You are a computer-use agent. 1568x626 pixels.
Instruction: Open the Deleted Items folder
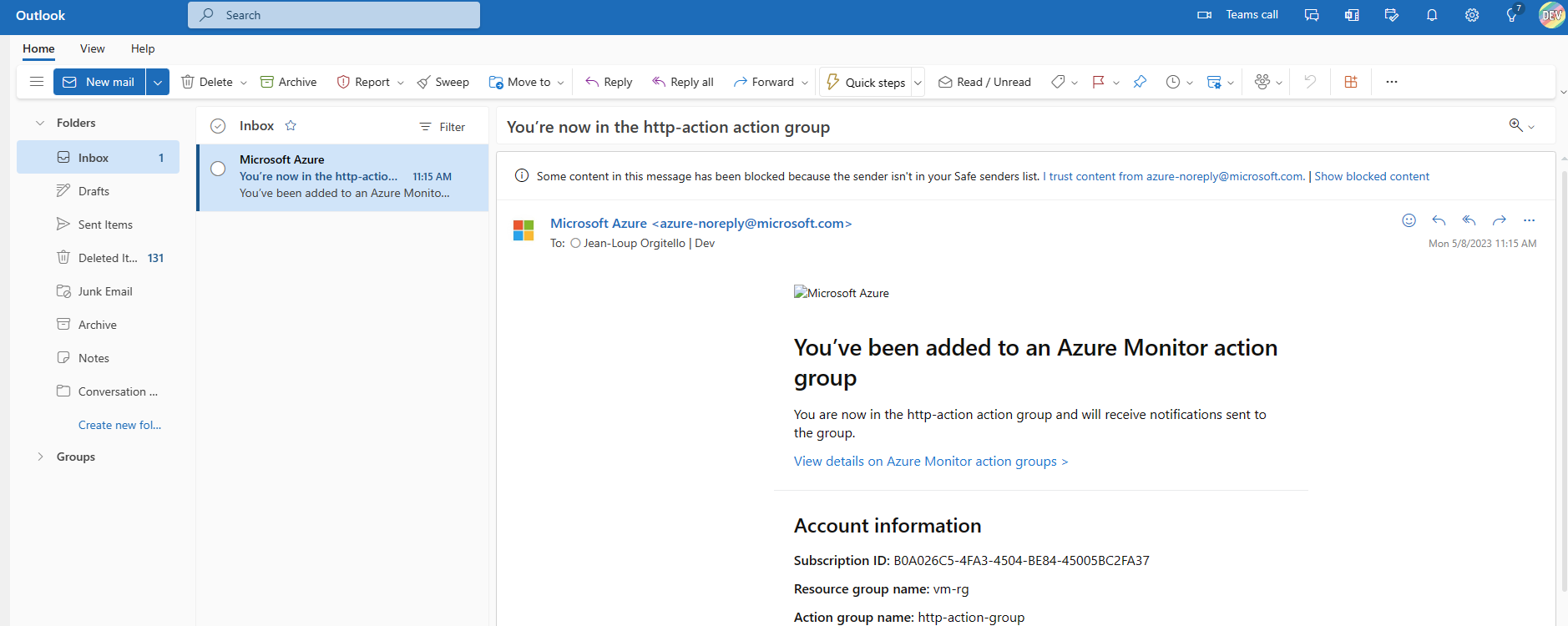(98, 258)
